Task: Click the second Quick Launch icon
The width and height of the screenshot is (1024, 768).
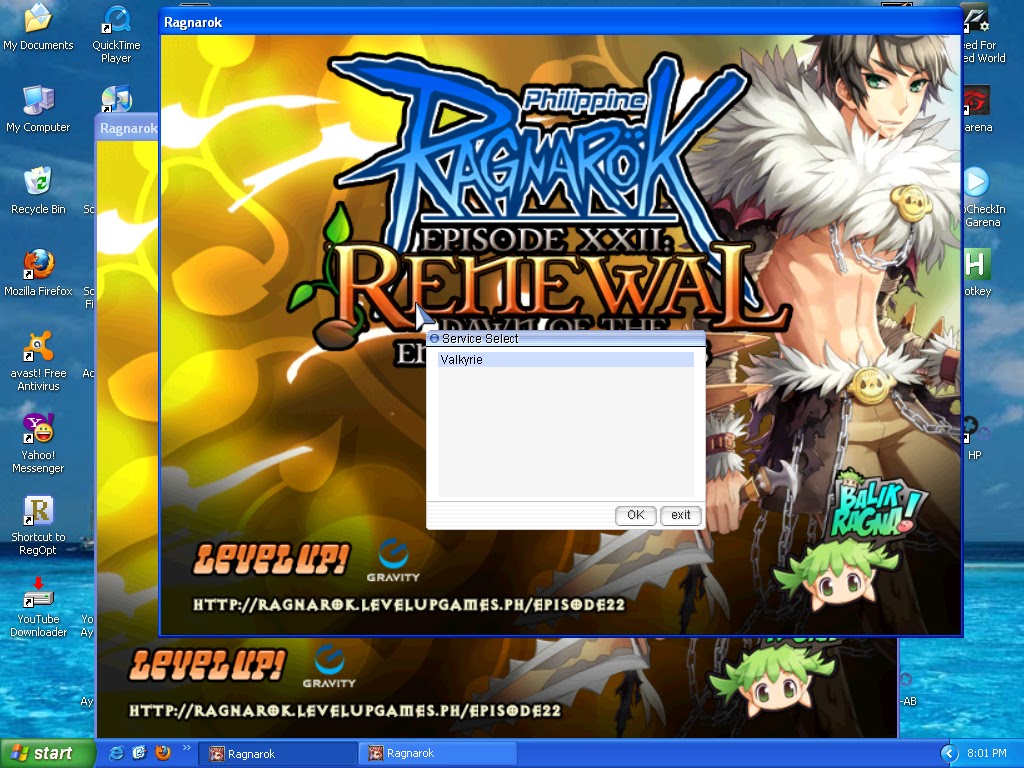Action: coord(139,753)
